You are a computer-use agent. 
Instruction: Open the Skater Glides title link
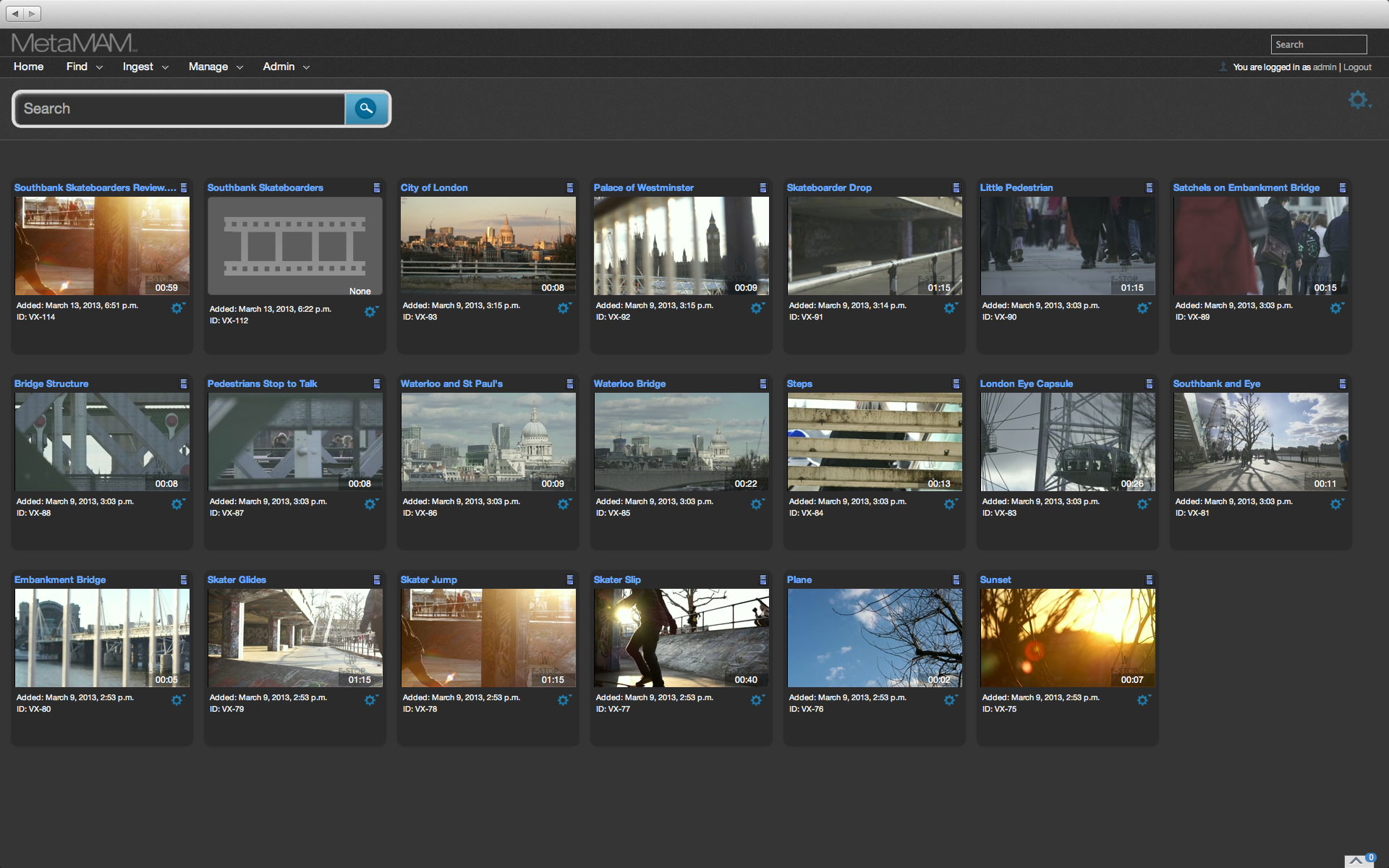(x=237, y=579)
